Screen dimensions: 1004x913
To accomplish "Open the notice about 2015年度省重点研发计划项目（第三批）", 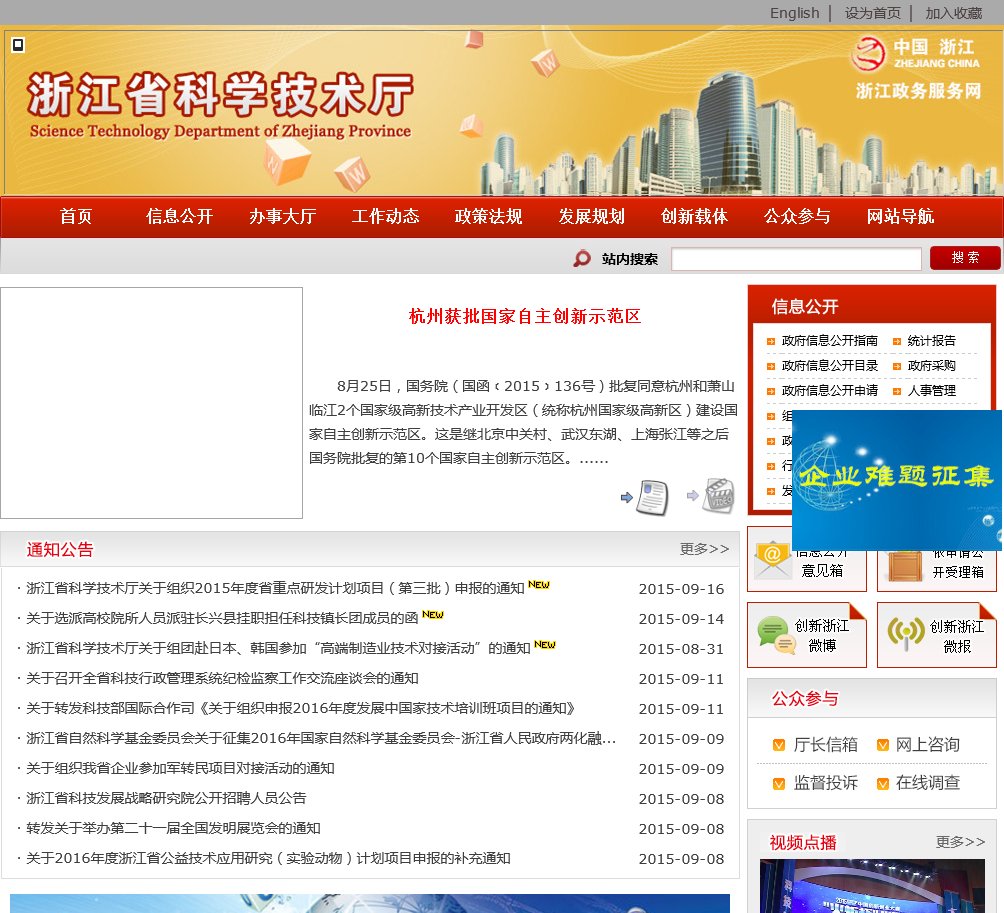I will pyautogui.click(x=275, y=588).
